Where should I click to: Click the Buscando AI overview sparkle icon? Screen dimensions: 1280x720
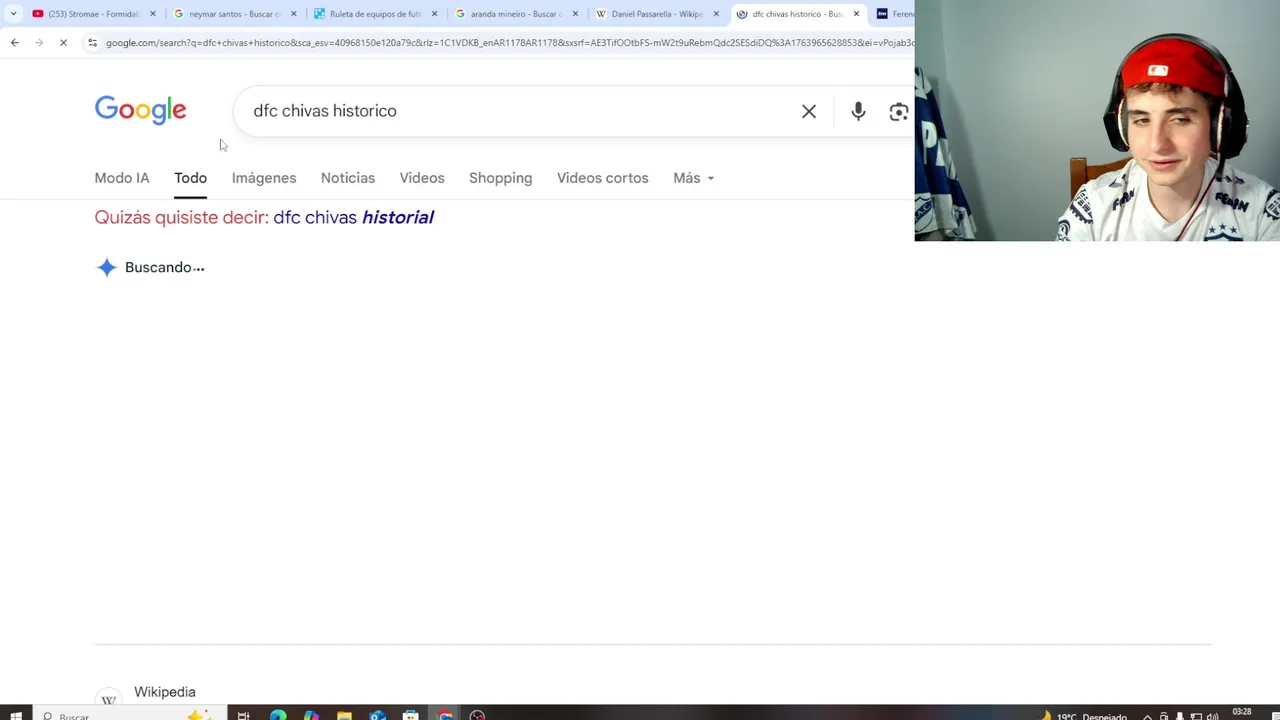tap(106, 267)
